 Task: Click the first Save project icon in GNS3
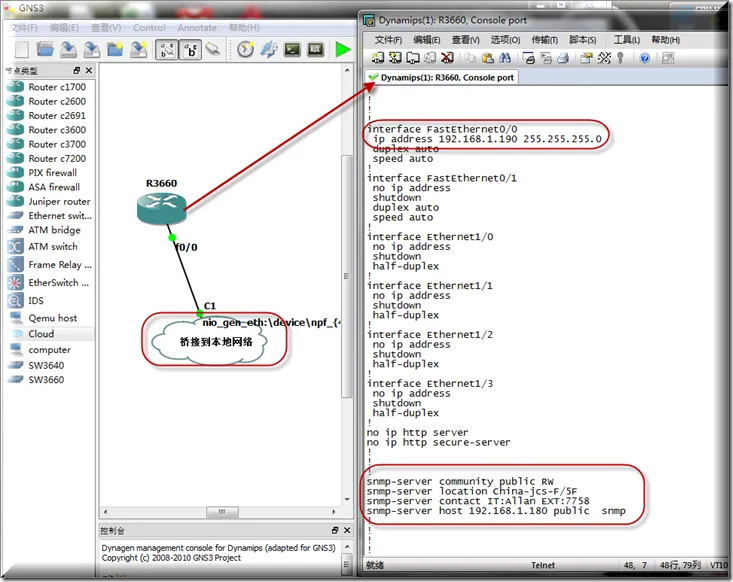(x=68, y=49)
